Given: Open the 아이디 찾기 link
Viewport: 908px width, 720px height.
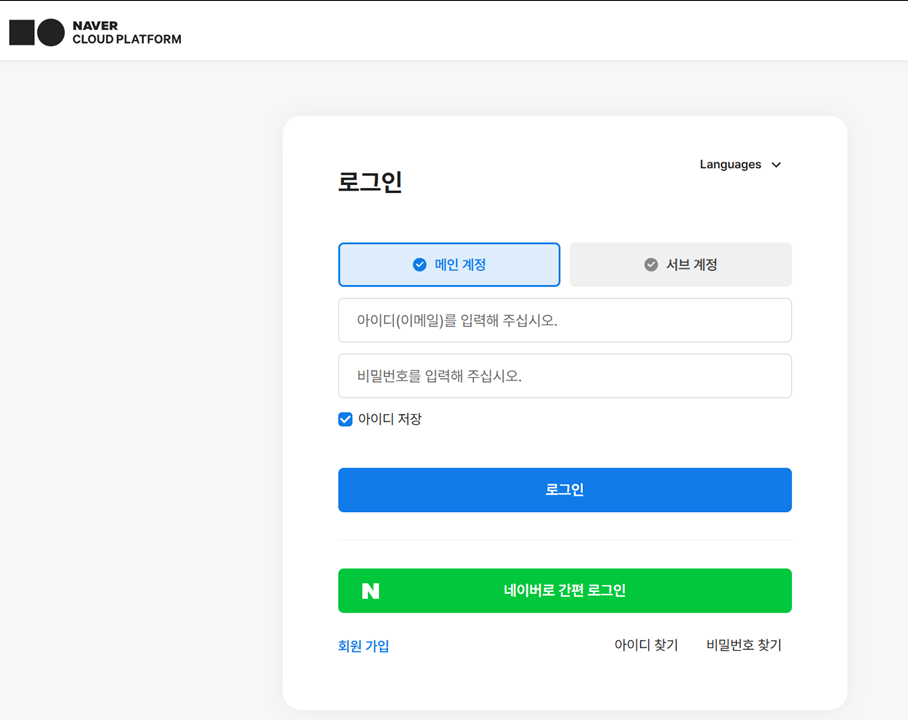Looking at the screenshot, I should pos(646,645).
